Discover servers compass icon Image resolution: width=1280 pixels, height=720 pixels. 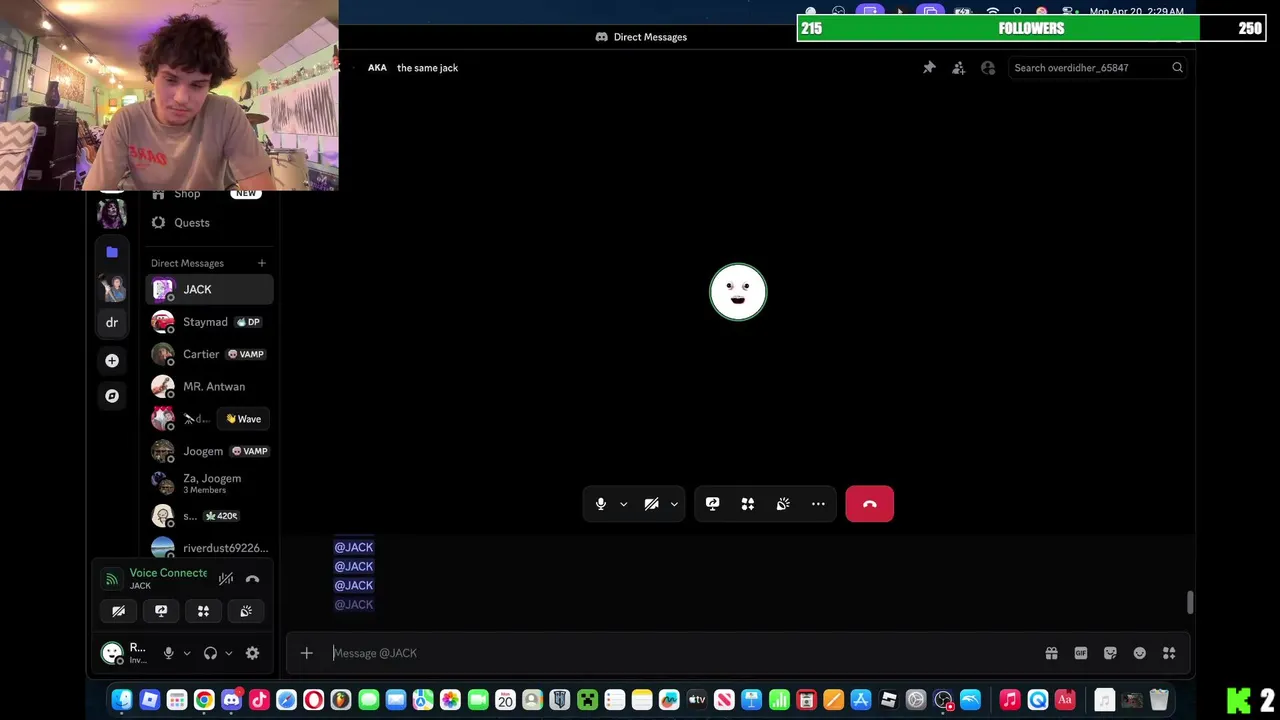[x=112, y=396]
